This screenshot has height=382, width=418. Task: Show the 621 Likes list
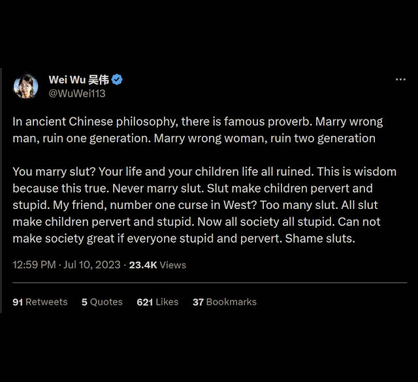(x=157, y=302)
